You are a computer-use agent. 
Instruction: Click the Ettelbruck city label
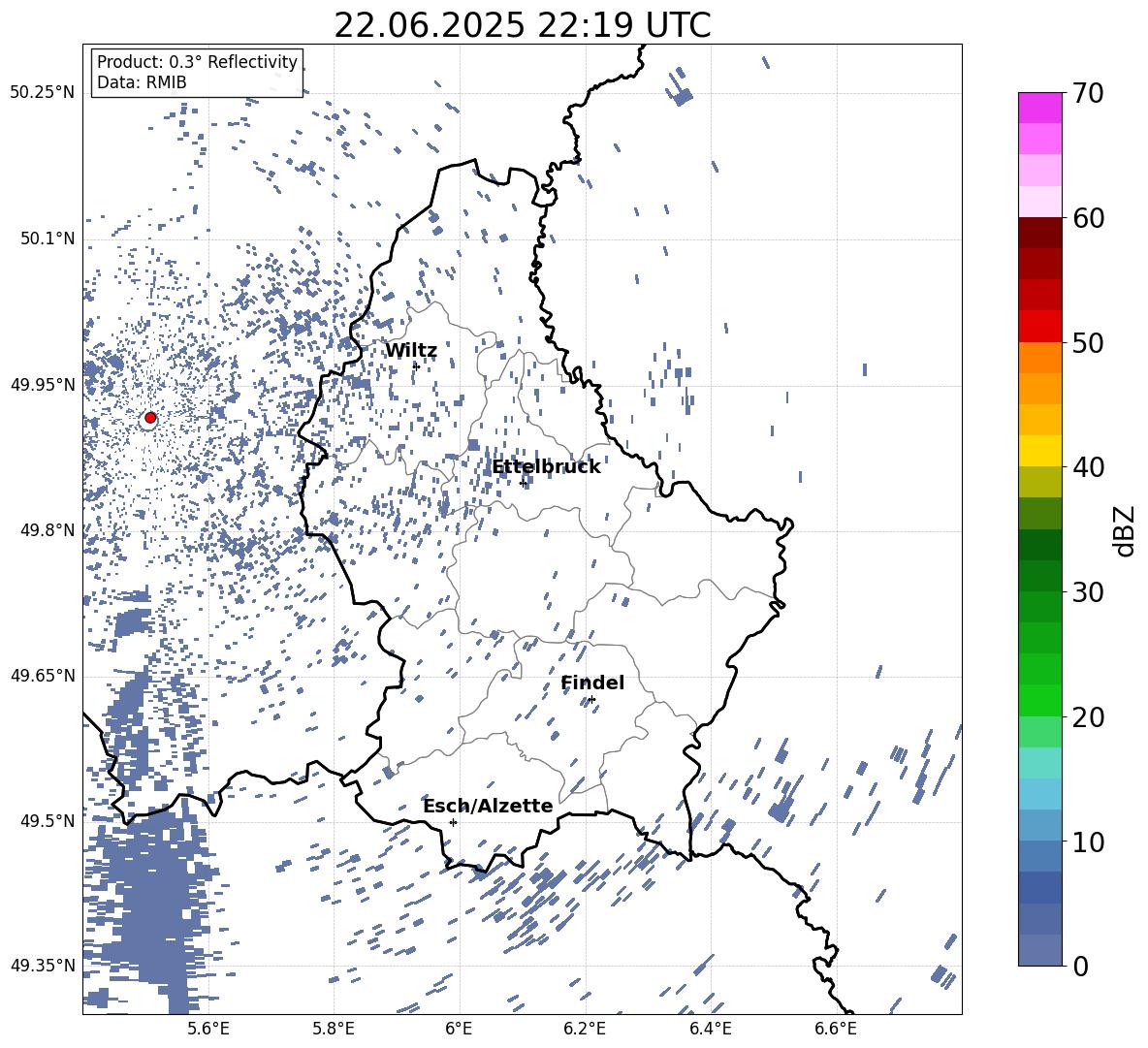546,467
